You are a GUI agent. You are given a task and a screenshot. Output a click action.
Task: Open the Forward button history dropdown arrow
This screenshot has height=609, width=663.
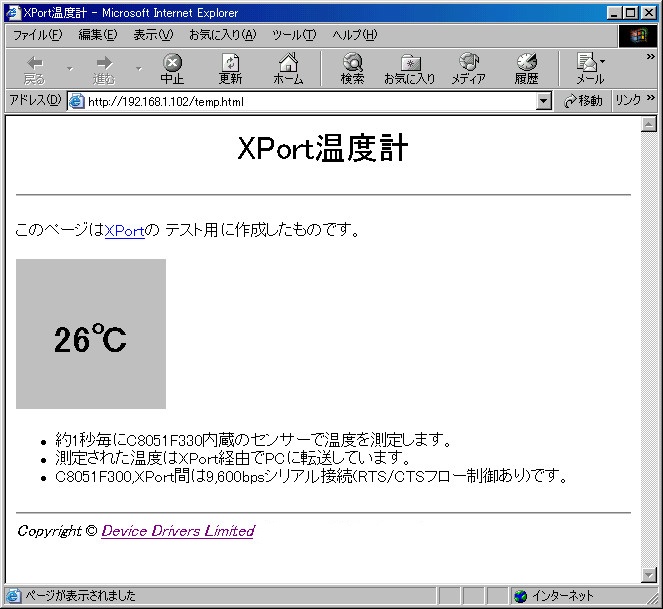[139, 69]
